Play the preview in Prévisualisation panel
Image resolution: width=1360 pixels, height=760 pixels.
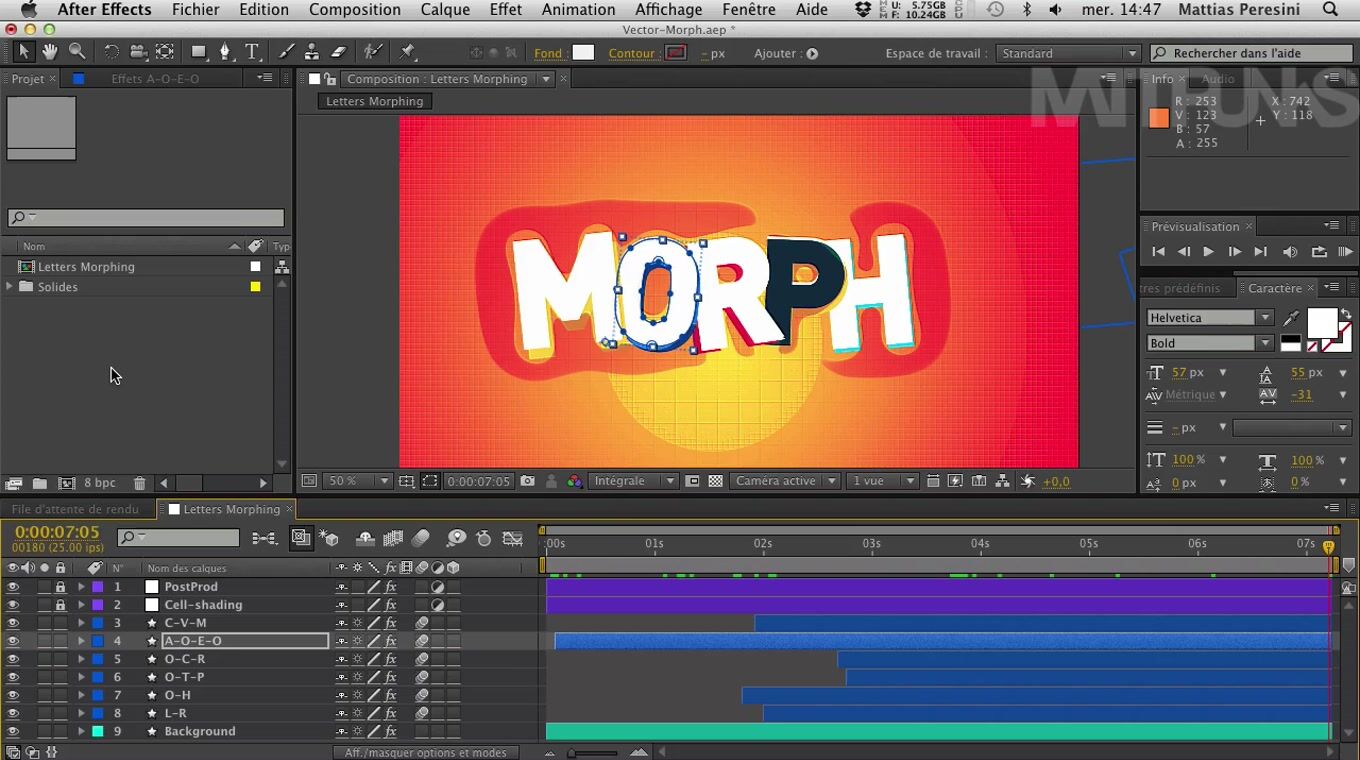[x=1208, y=252]
